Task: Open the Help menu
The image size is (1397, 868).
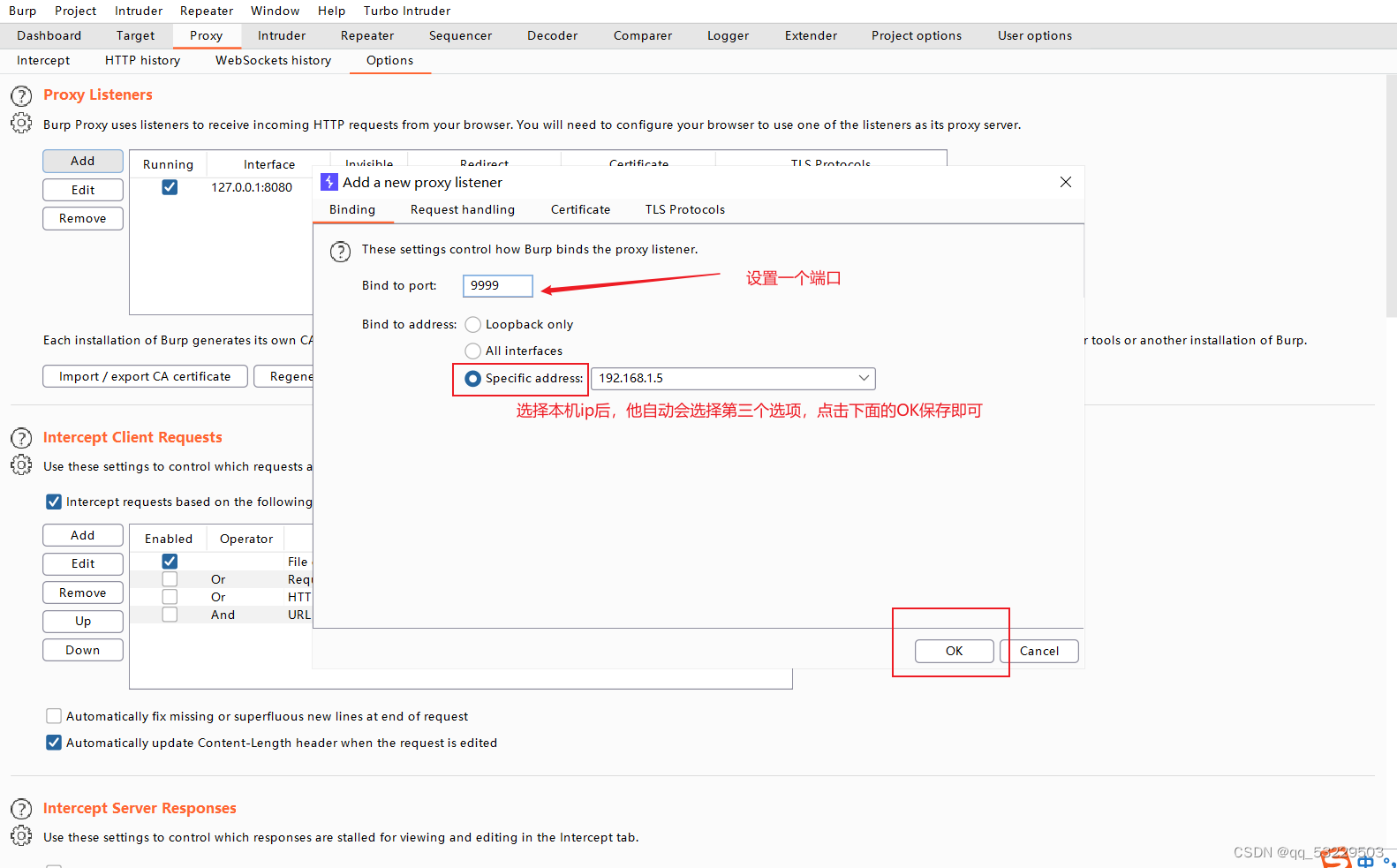Action: [x=331, y=11]
